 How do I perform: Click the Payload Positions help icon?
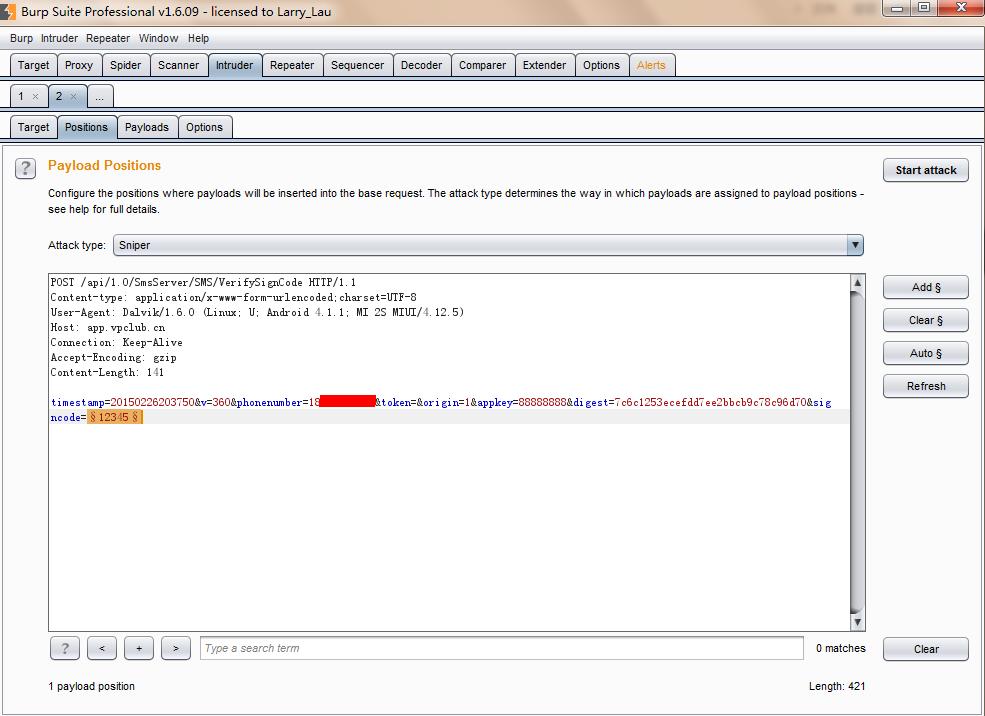[x=25, y=168]
